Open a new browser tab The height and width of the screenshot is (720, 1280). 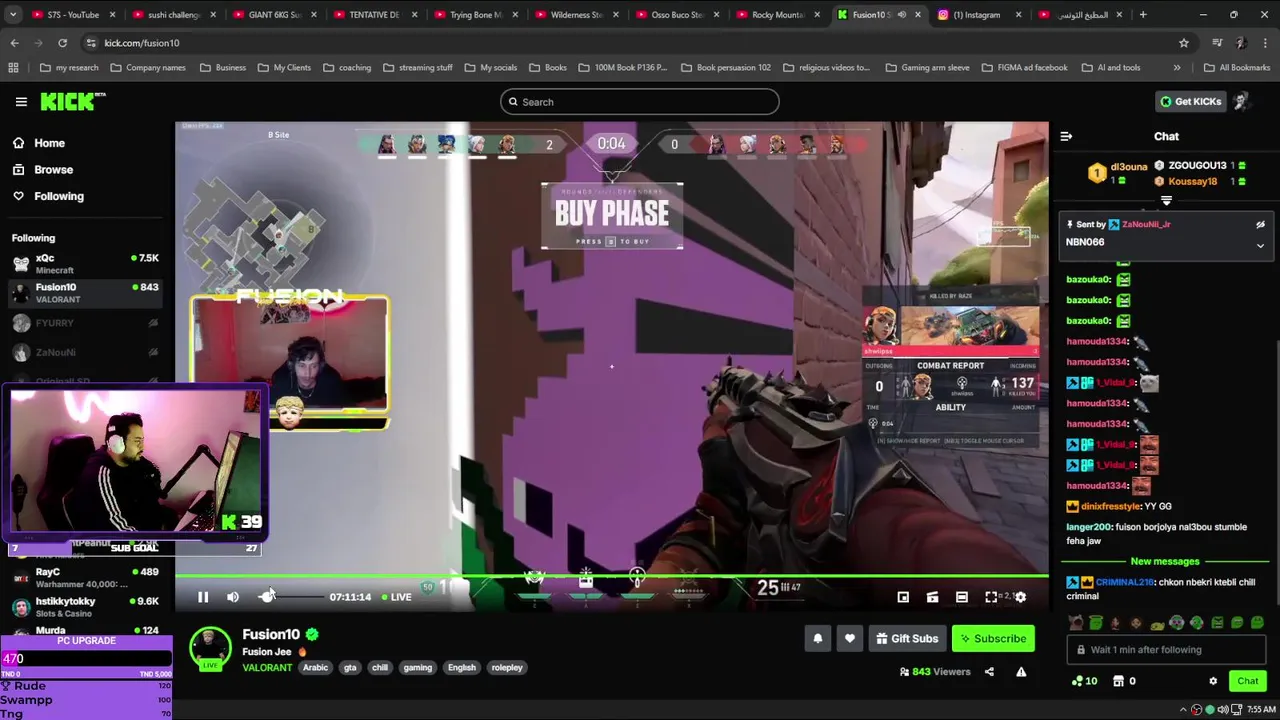pos(1143,15)
